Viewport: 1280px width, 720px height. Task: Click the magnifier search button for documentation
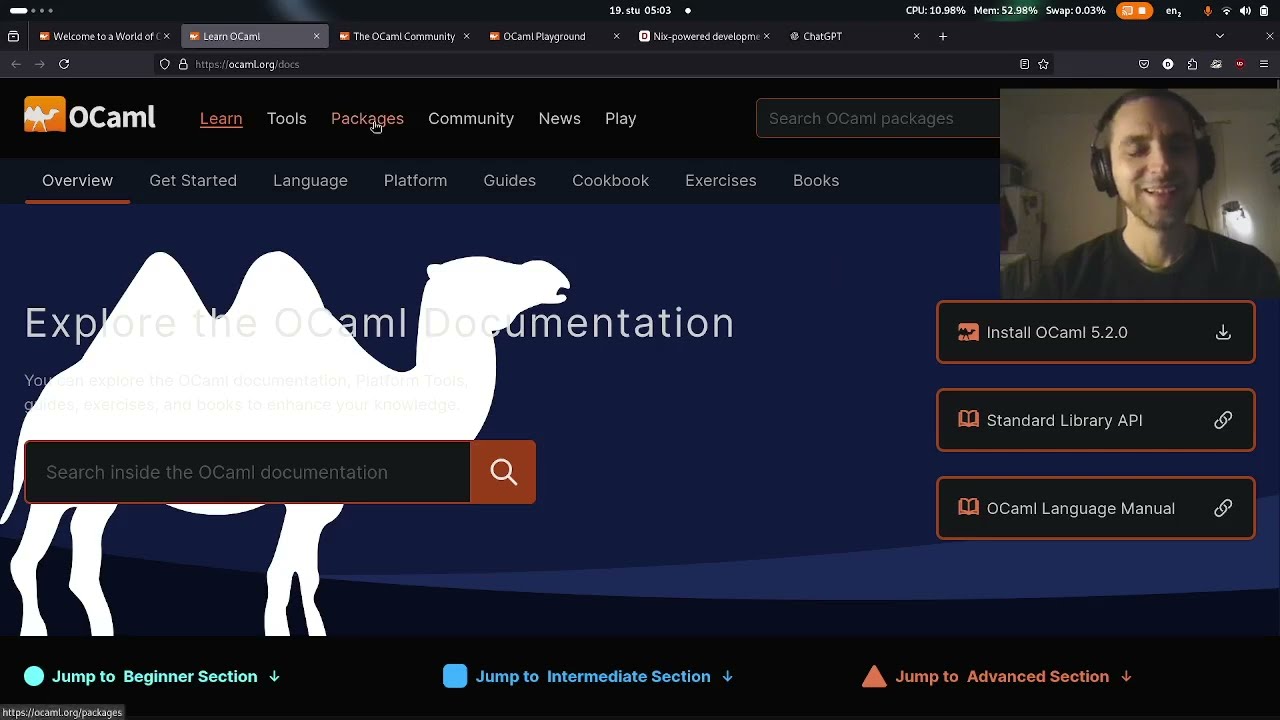pyautogui.click(x=503, y=472)
